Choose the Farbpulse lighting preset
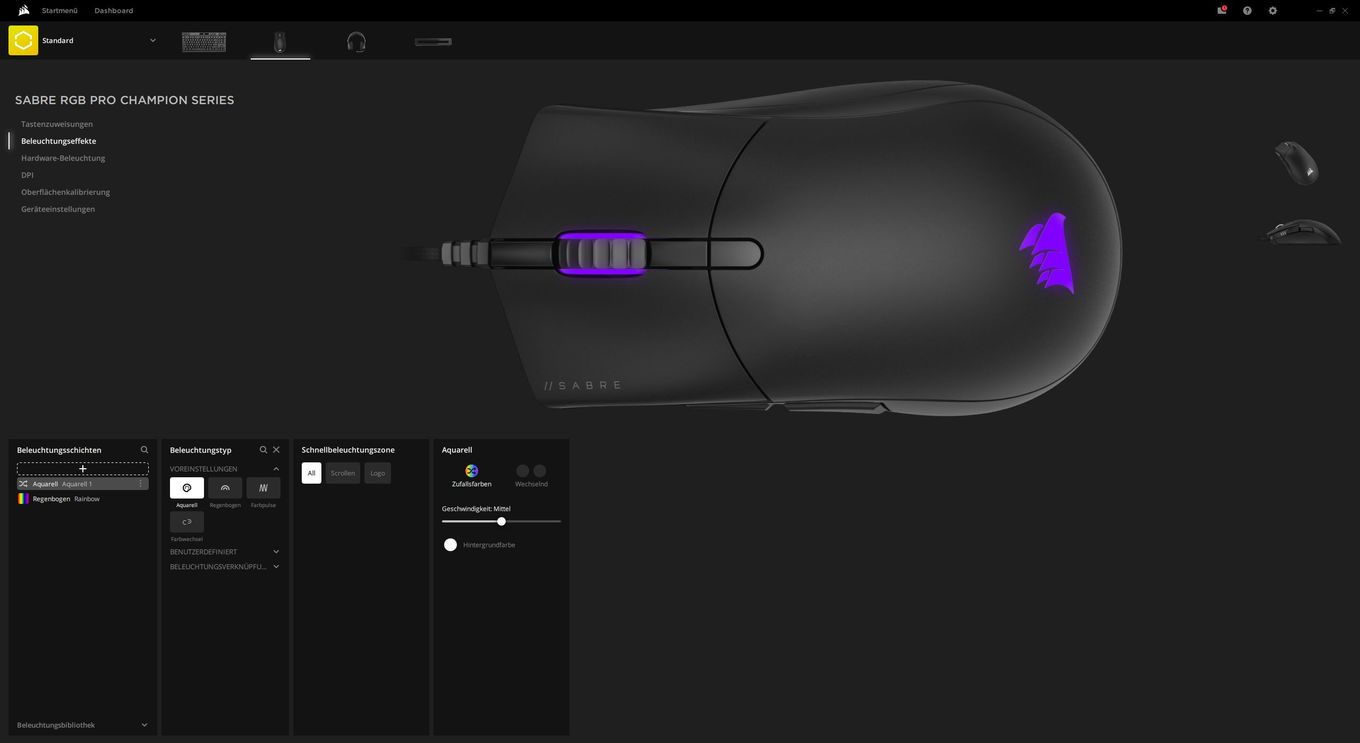Screen dimensions: 1360x743 [x=263, y=488]
